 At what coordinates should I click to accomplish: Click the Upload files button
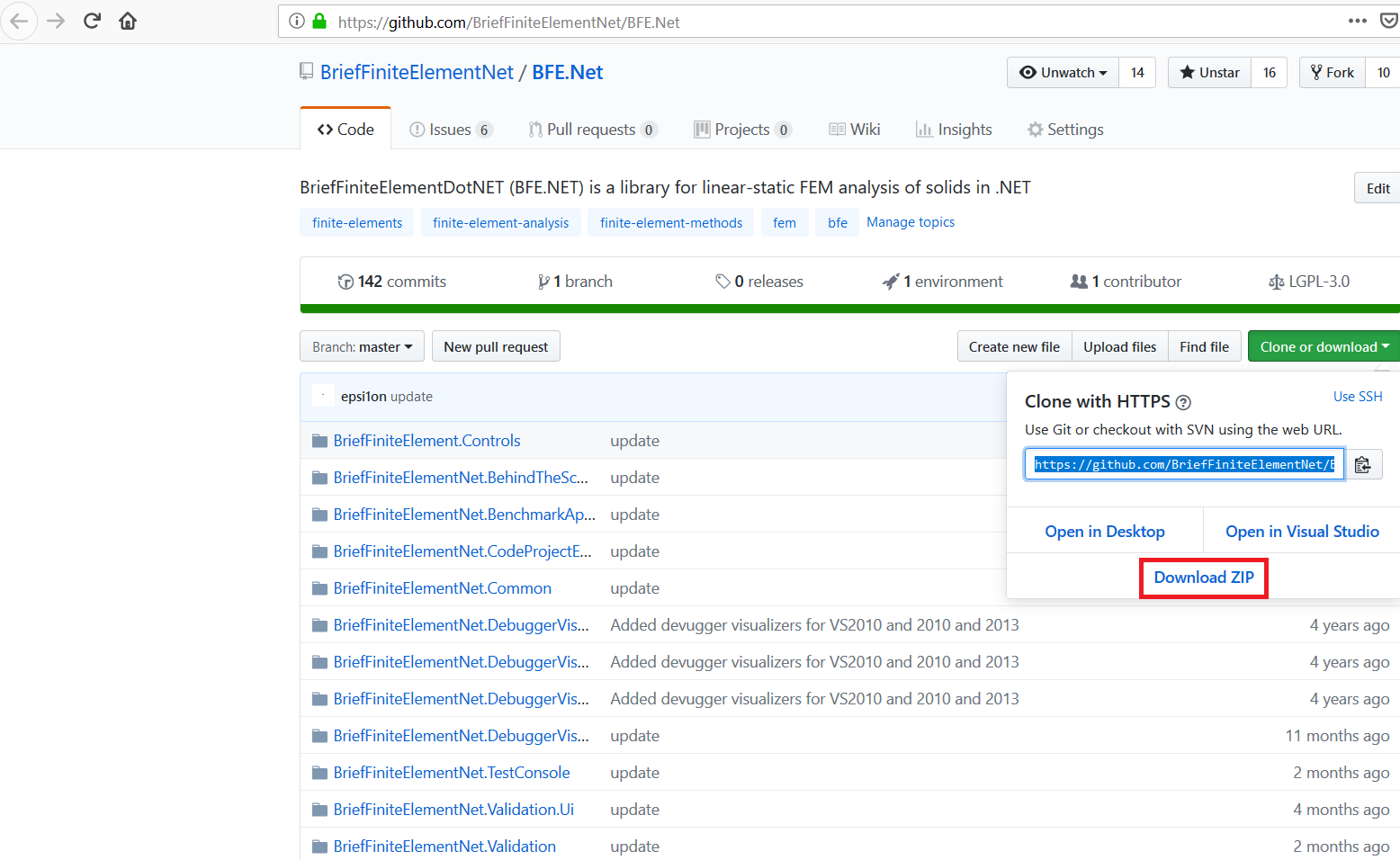1119,346
